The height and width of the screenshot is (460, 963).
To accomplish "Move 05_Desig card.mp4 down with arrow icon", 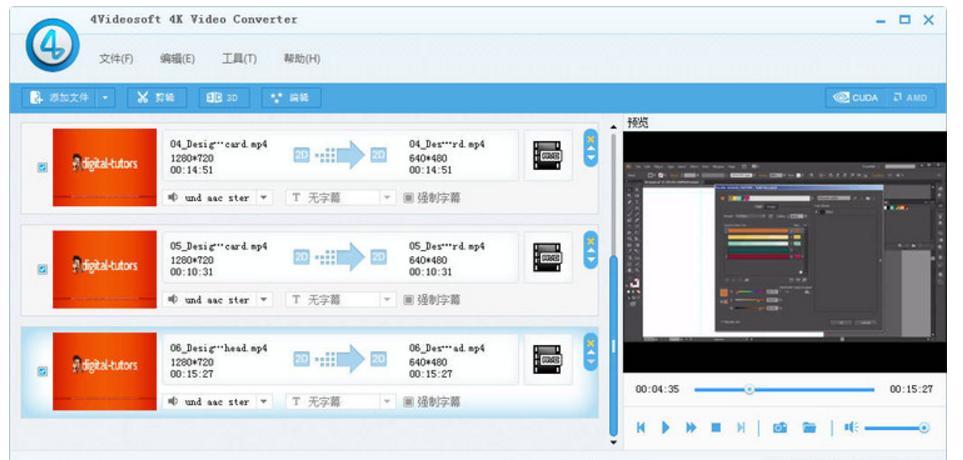I will 590,259.
